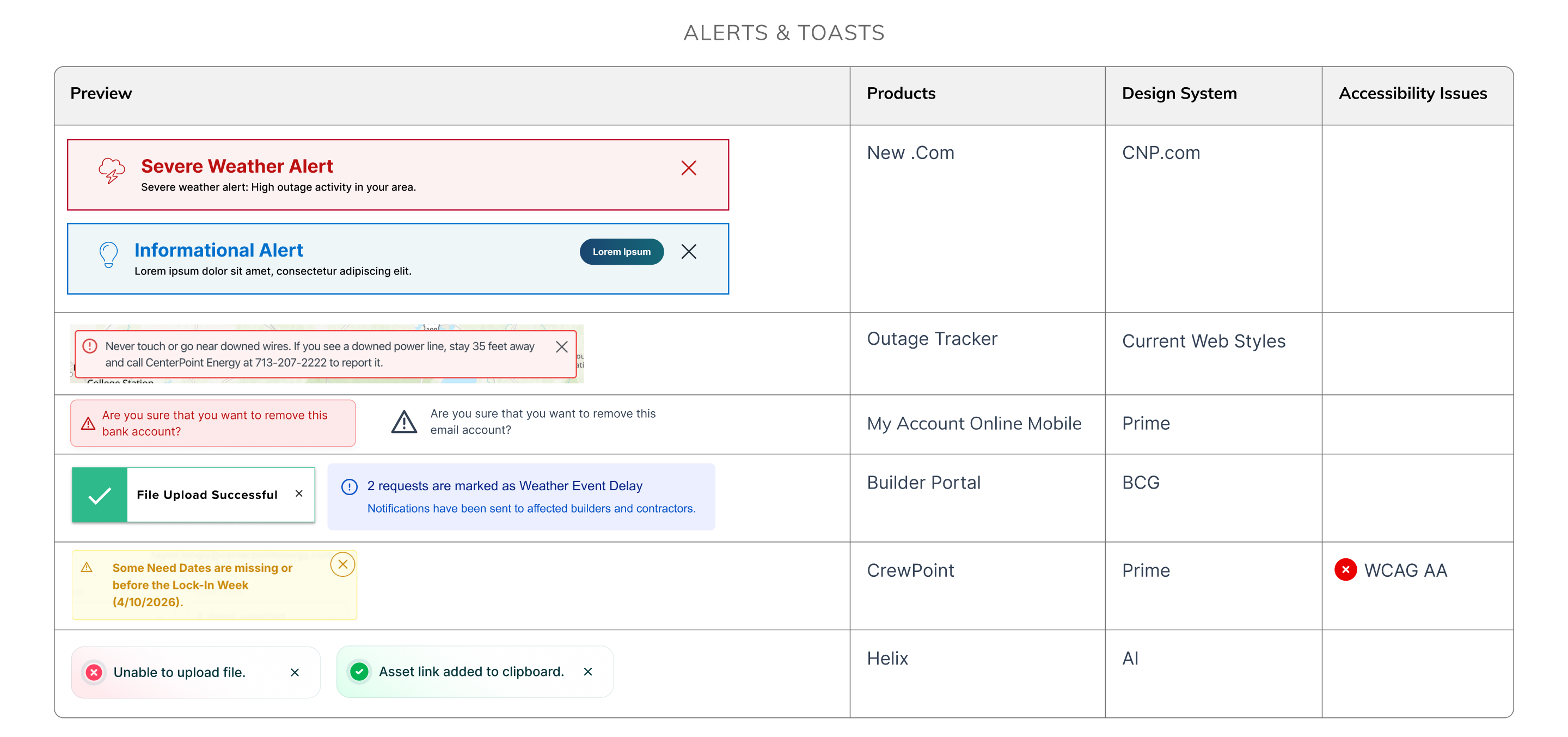The image size is (1568, 737).
Task: Click the blue info icon in Weather Event Delay
Action: coord(350,486)
